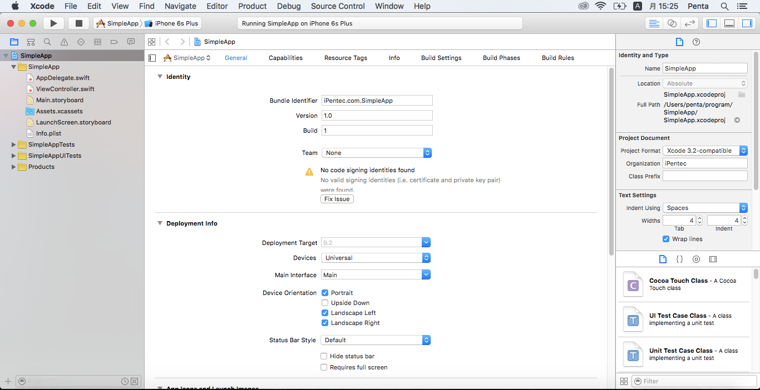
Task: Open the Project Format dropdown
Action: click(x=705, y=151)
